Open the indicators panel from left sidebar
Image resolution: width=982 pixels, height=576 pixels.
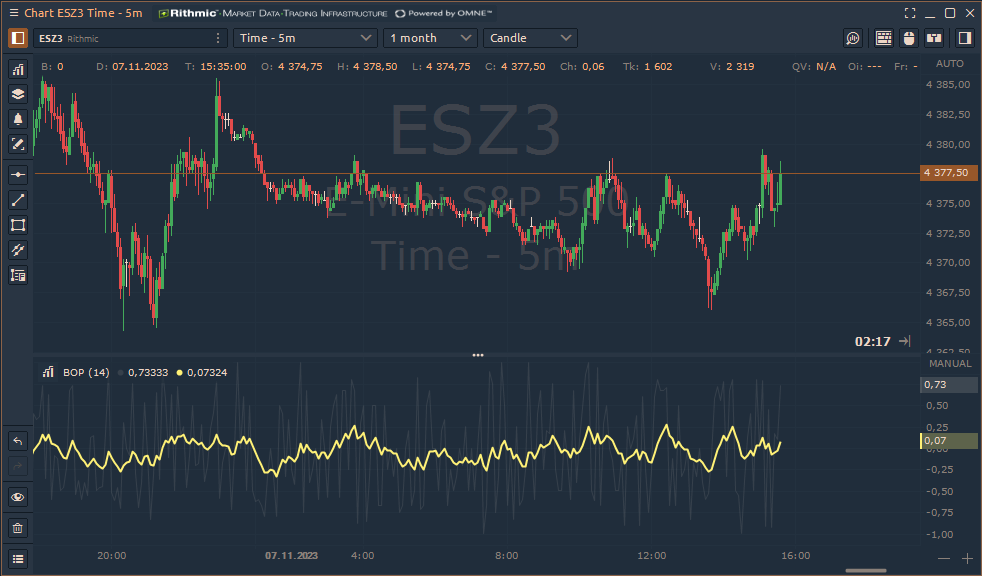18,69
